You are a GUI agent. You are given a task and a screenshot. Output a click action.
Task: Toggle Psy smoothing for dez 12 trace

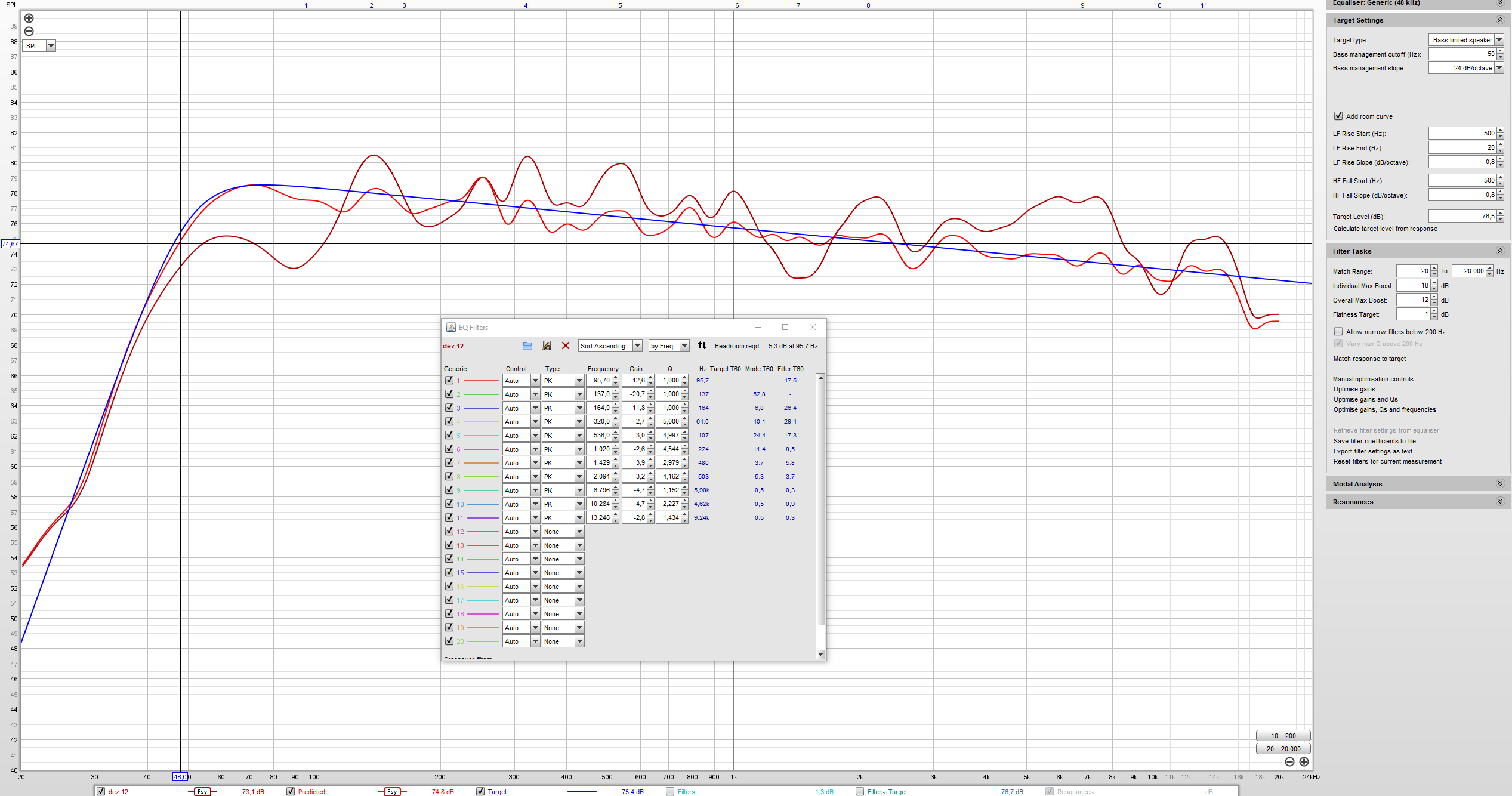202,792
